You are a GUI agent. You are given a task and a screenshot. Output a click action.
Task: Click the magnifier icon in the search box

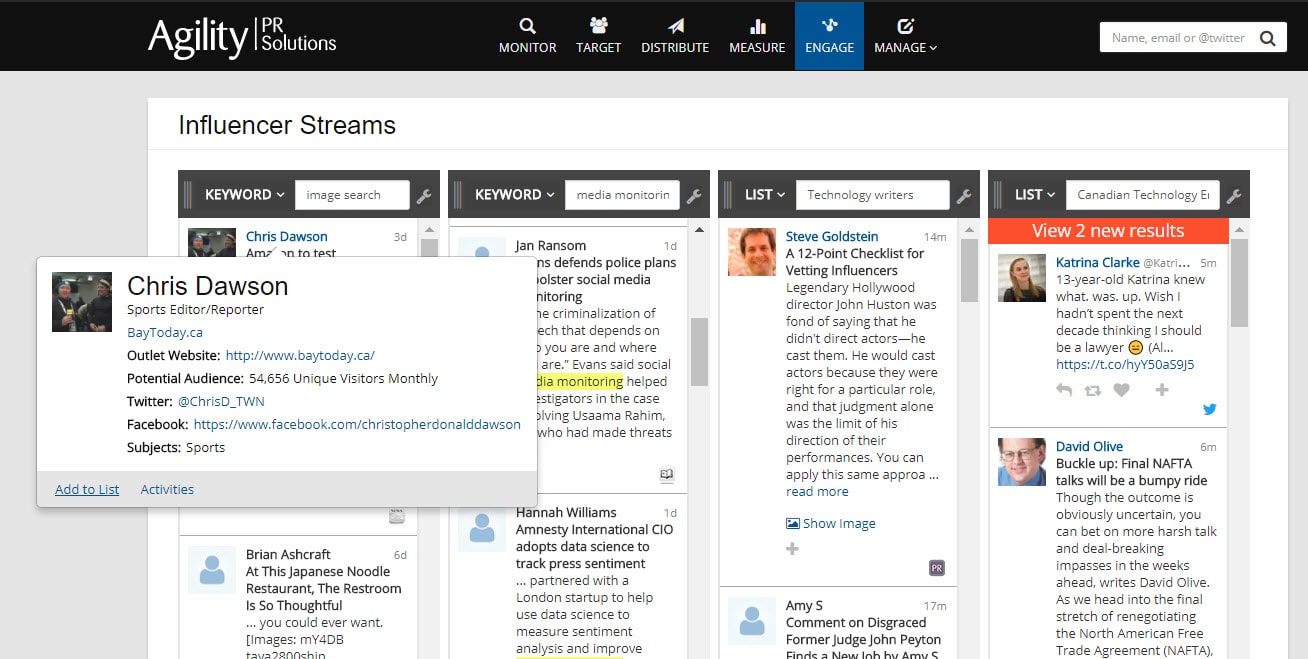click(1269, 36)
